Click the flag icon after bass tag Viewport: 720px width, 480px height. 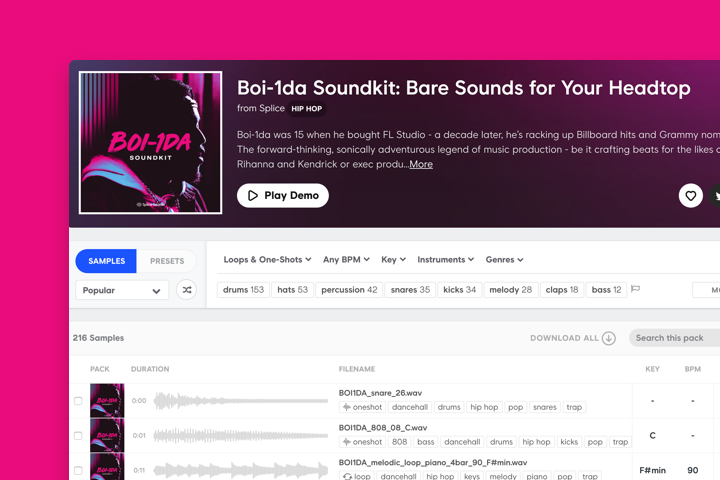[x=636, y=289]
